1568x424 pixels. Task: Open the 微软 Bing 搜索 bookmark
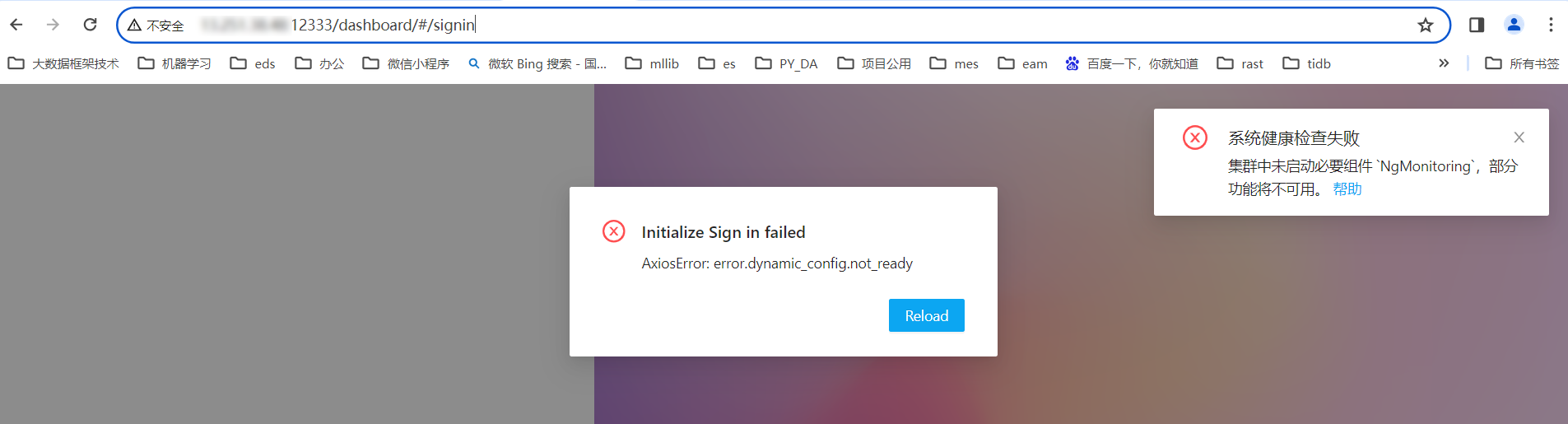[537, 63]
